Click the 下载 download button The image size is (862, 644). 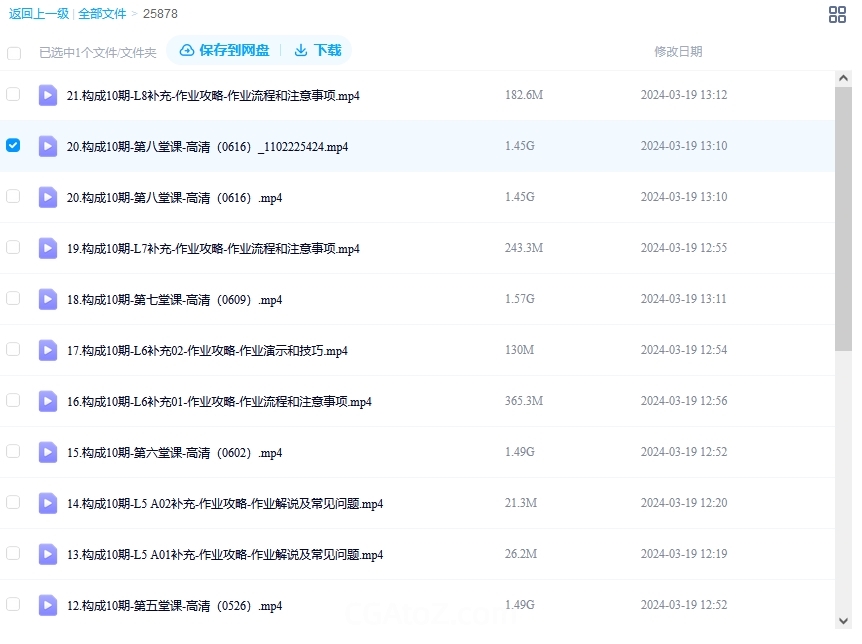[x=317, y=50]
